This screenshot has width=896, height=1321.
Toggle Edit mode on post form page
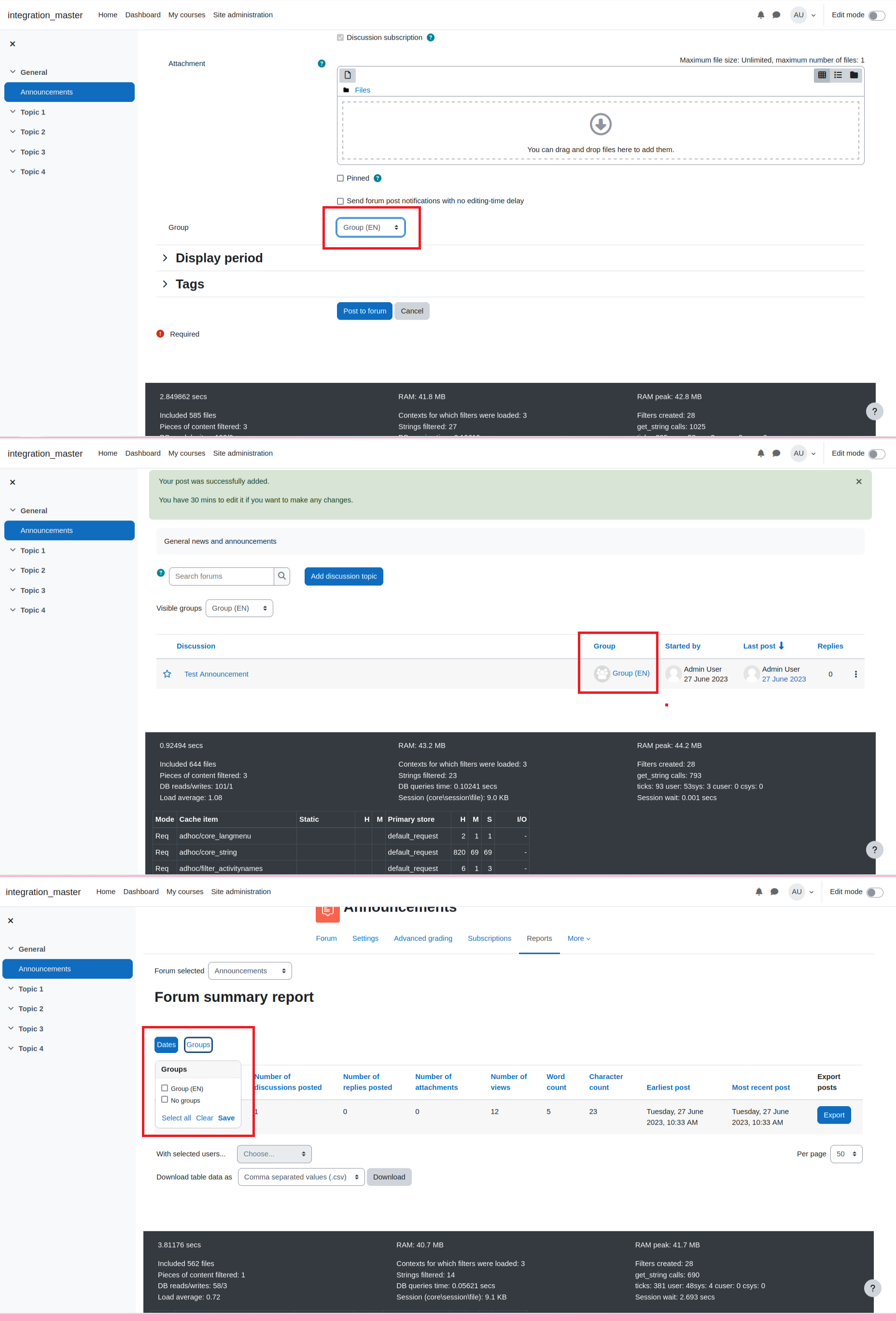click(x=876, y=15)
